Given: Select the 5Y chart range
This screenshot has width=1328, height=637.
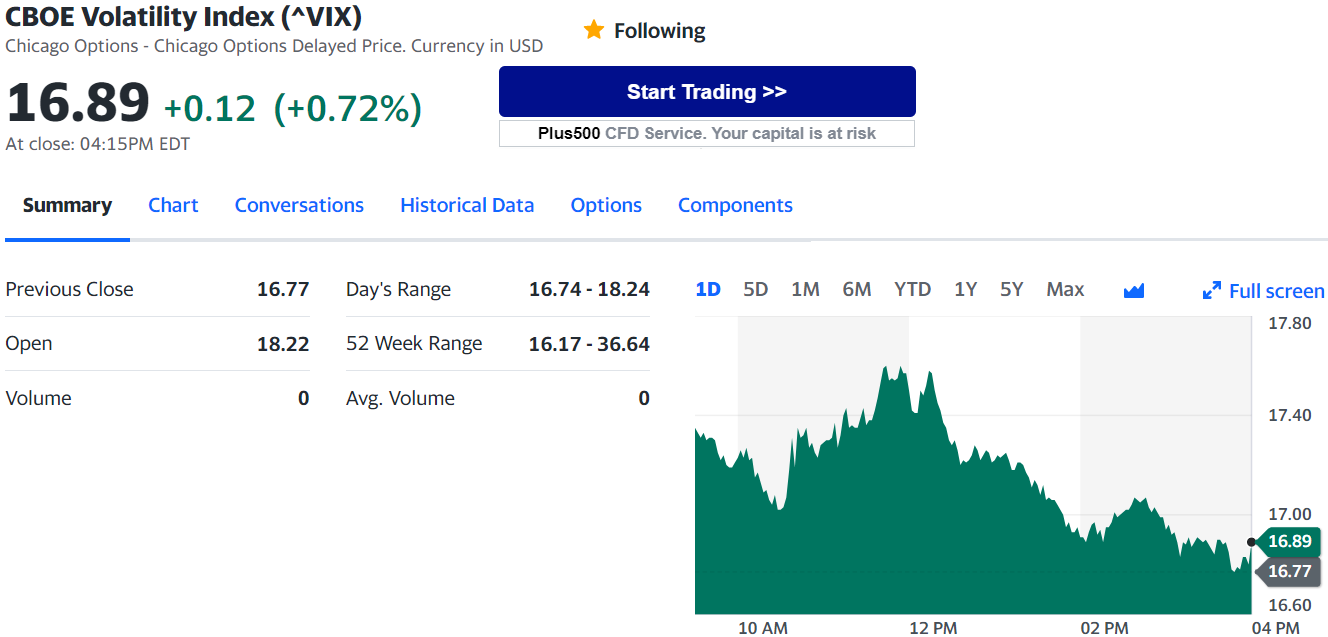Looking at the screenshot, I should coord(1012,289).
